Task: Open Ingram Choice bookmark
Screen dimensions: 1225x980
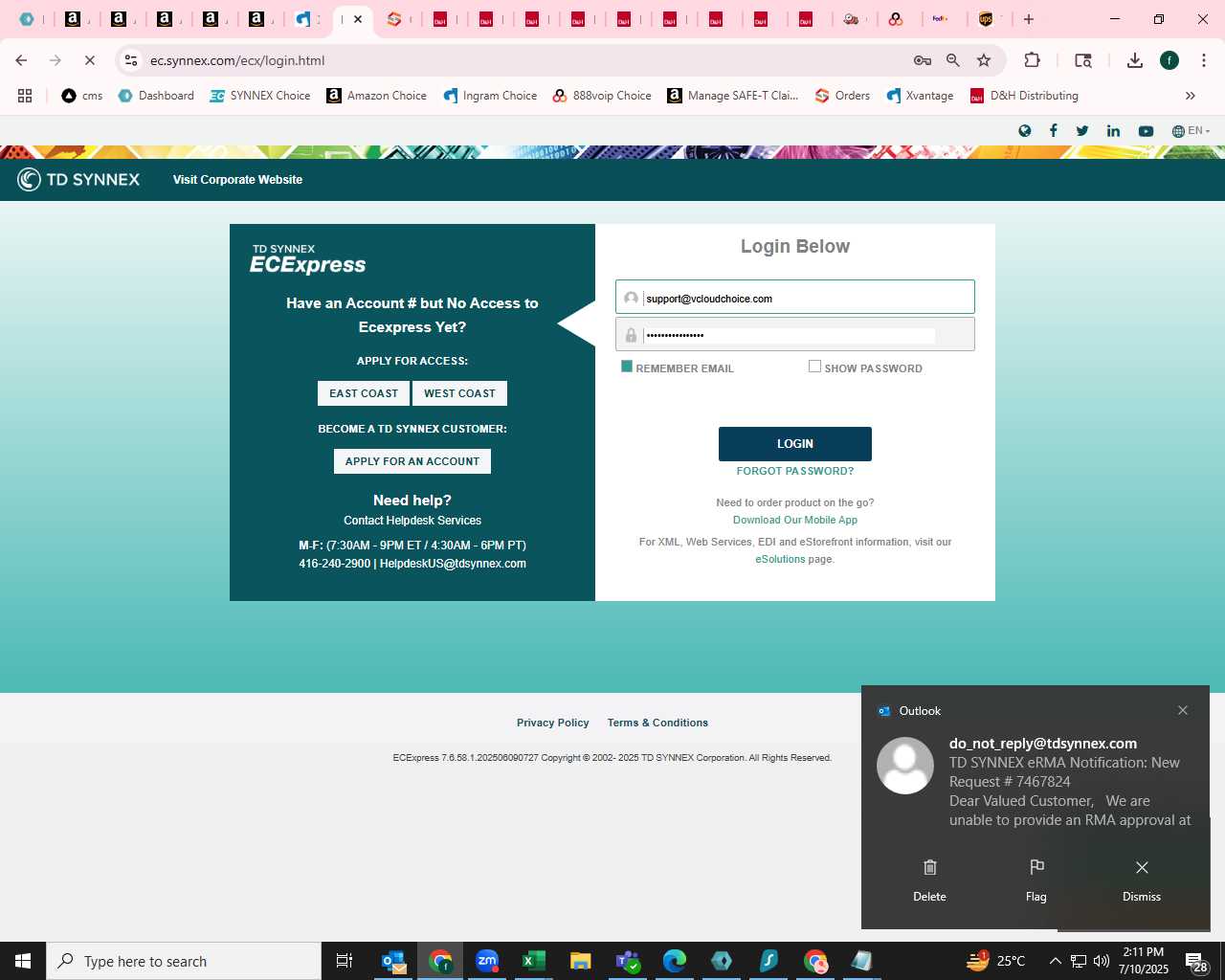Action: point(490,96)
